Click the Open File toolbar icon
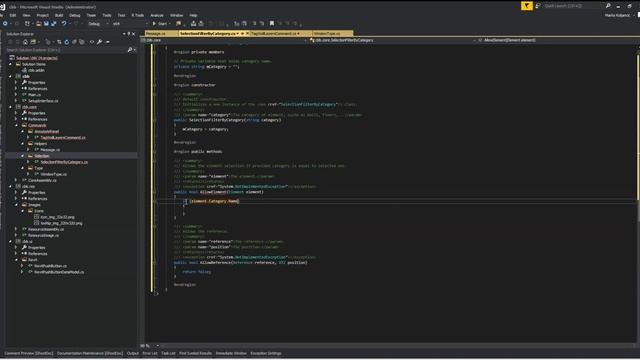The height and width of the screenshot is (360, 640). point(38,24)
